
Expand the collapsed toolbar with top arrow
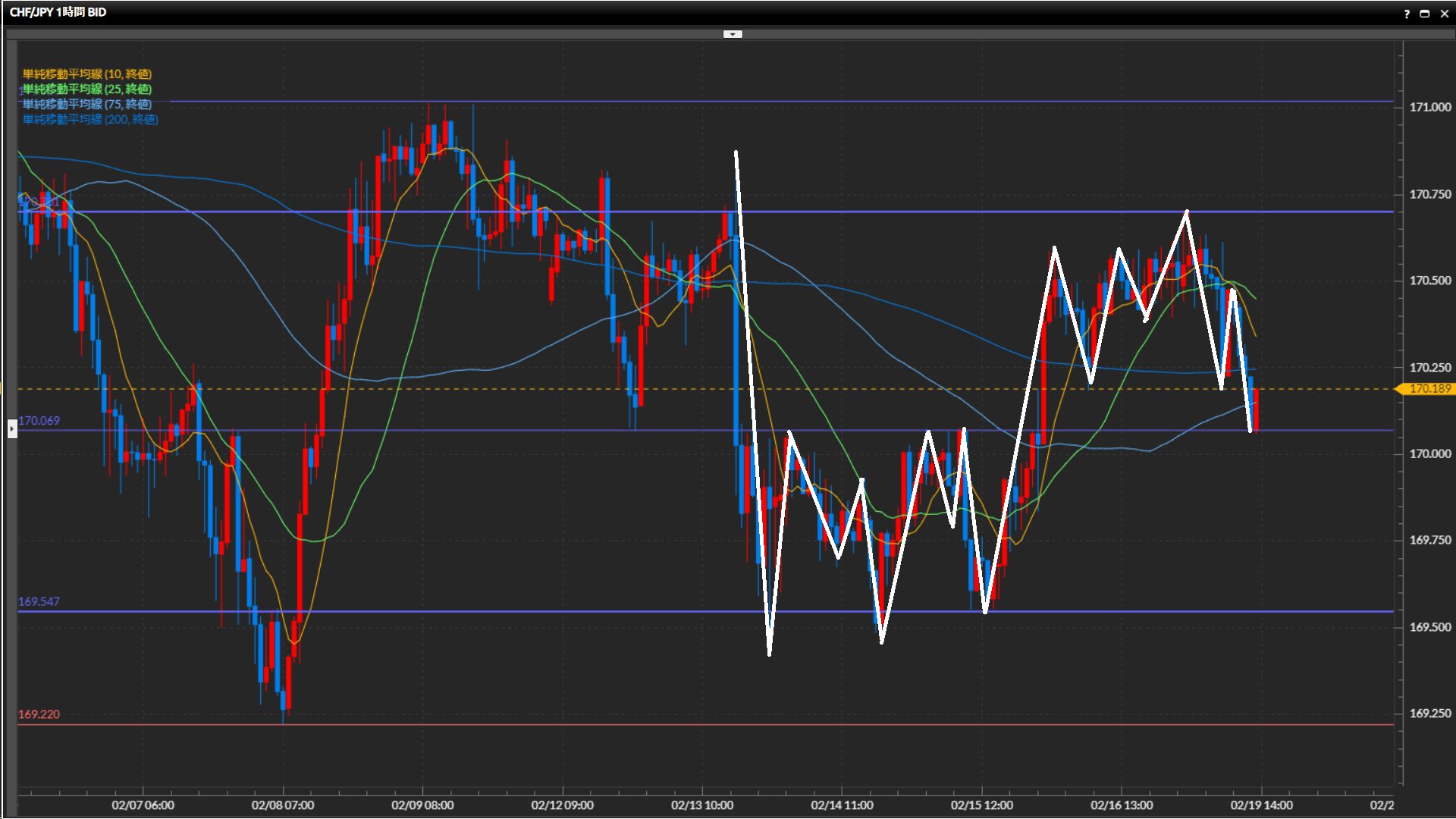pyautogui.click(x=733, y=34)
